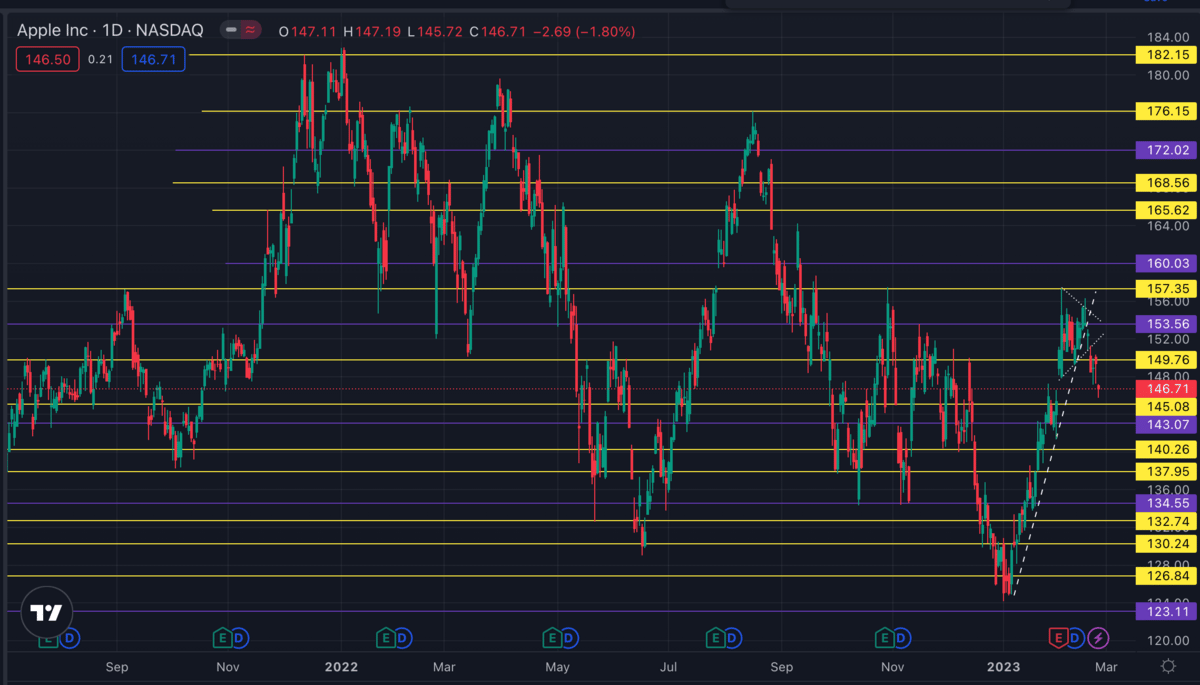The height and width of the screenshot is (685, 1200).
Task: Select the 126.84 price level label
Action: click(1167, 576)
